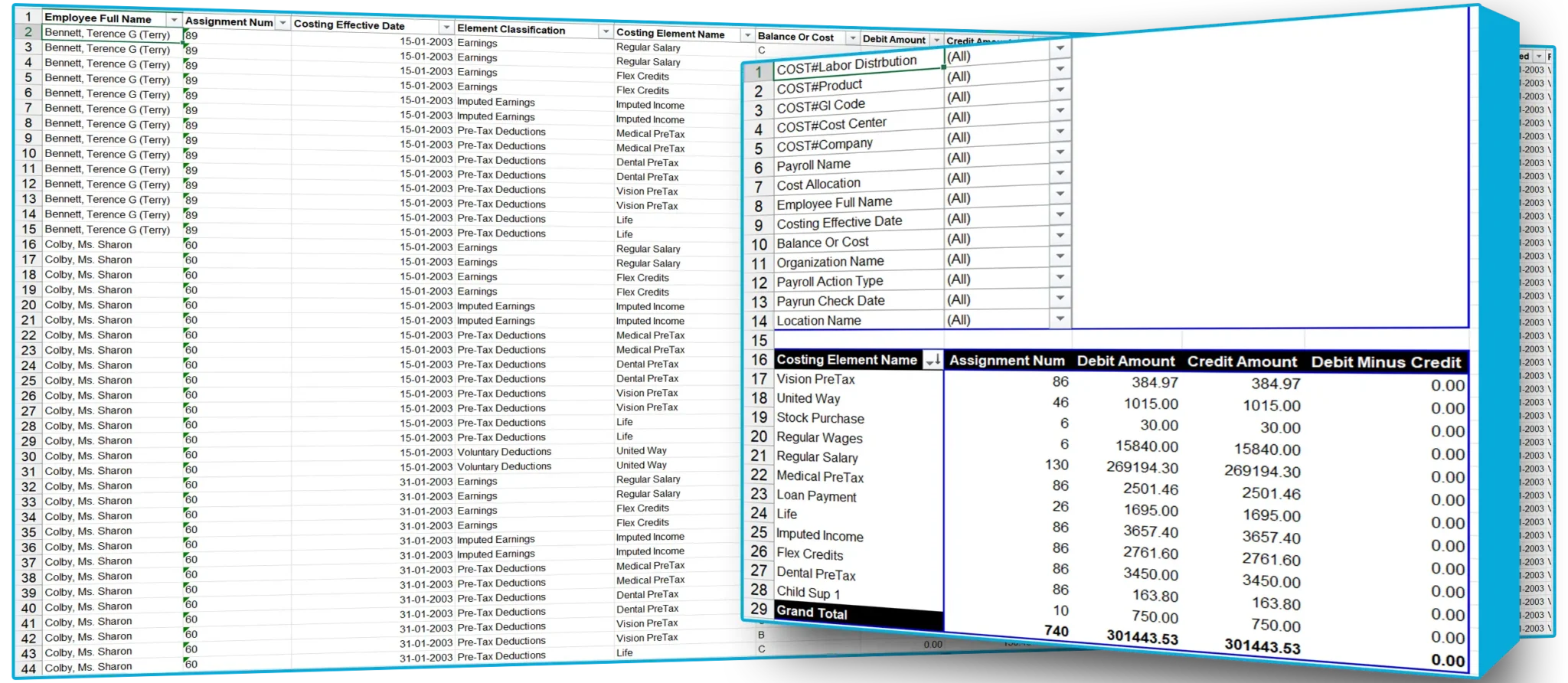Select the Grand Total pivot row label

point(812,613)
